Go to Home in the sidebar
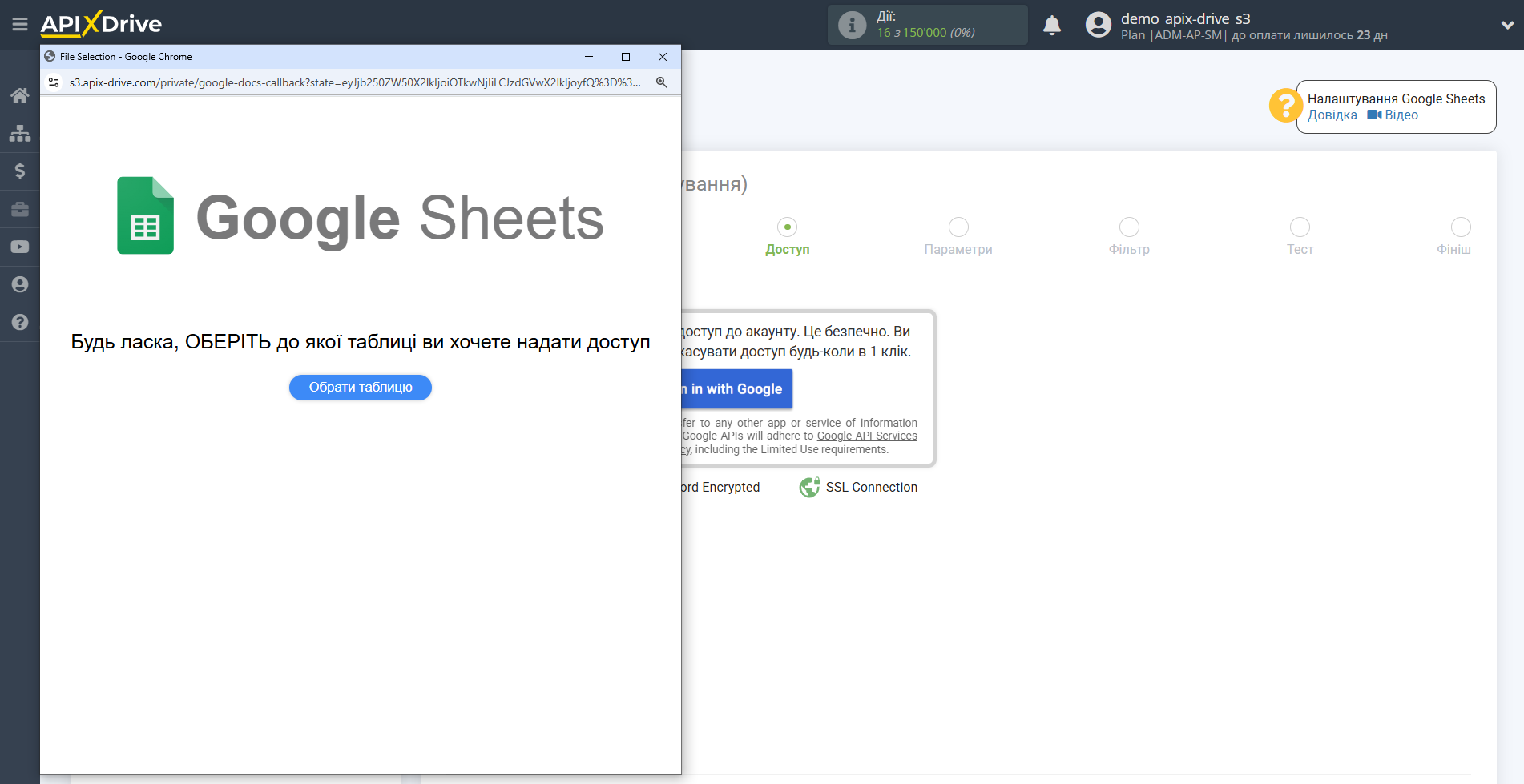The image size is (1524, 784). click(x=20, y=95)
